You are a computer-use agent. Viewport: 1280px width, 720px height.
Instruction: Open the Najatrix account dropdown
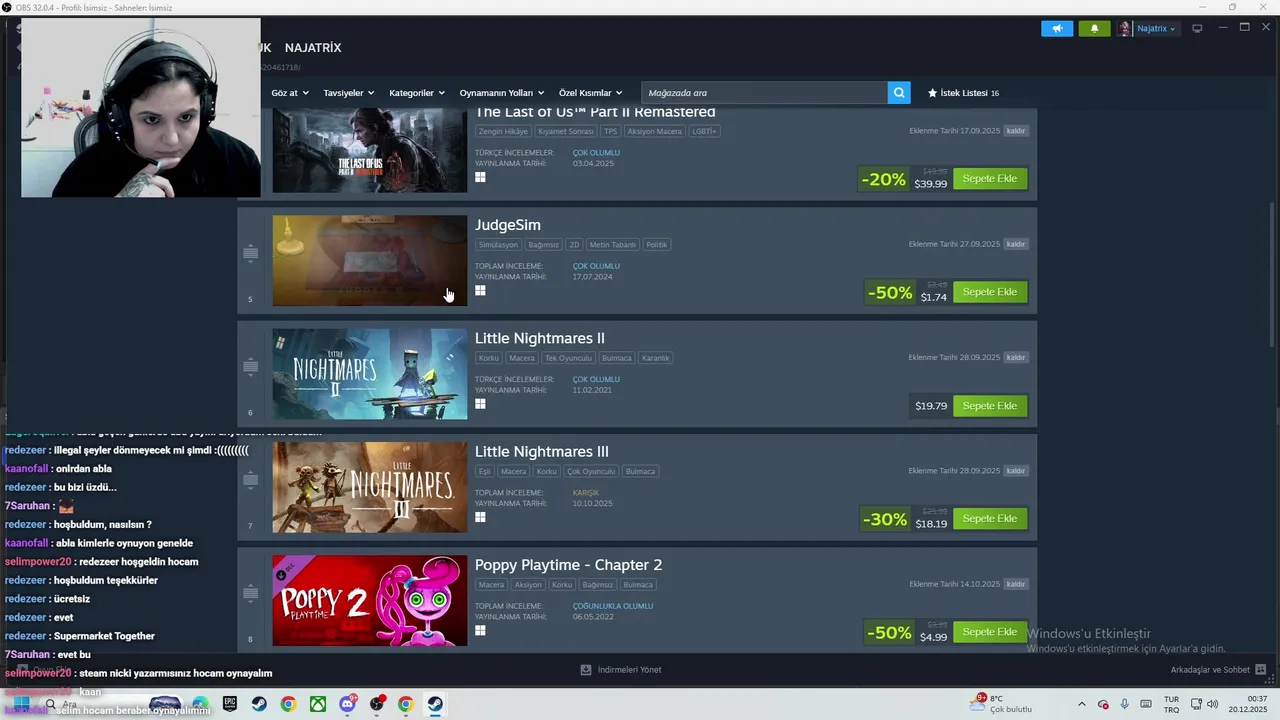click(x=1156, y=28)
